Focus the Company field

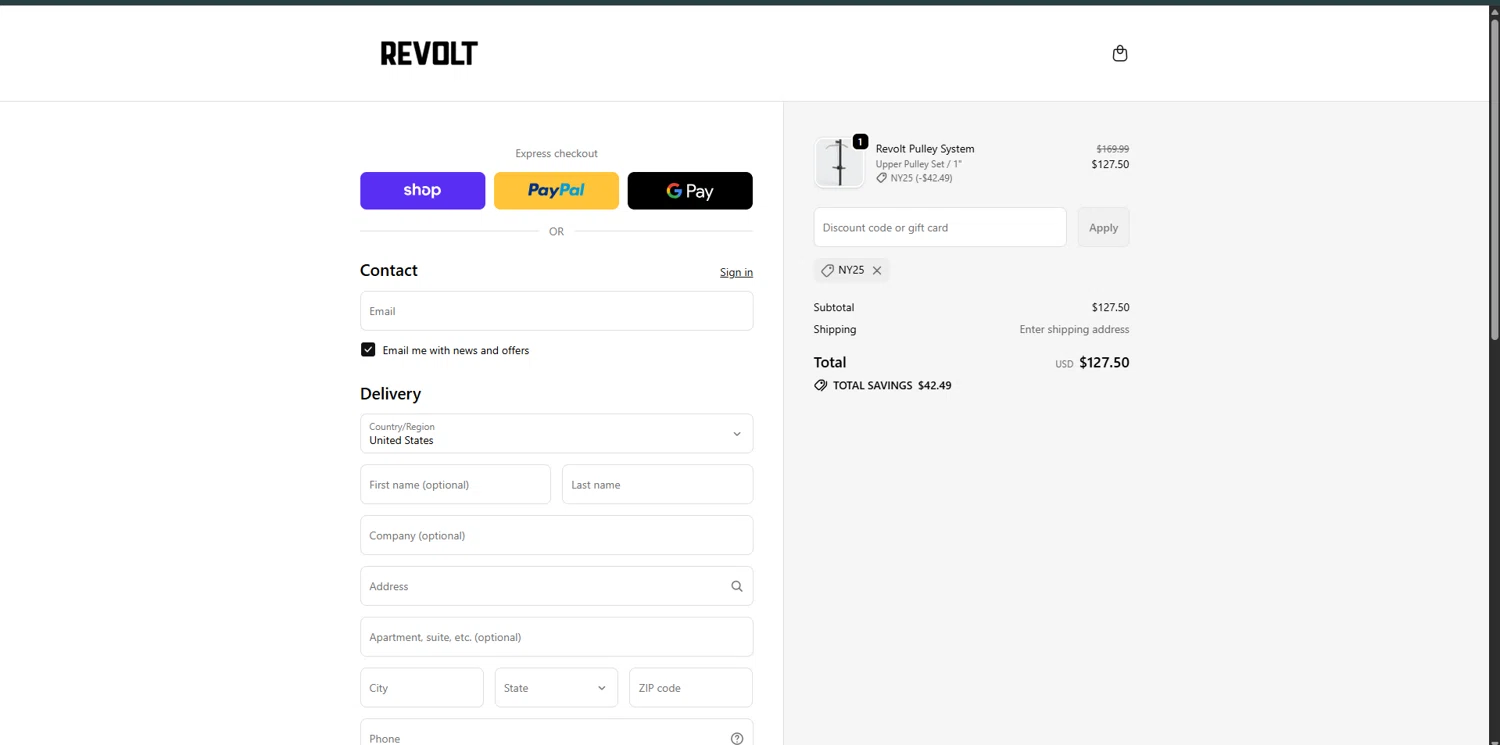pyautogui.click(x=556, y=535)
